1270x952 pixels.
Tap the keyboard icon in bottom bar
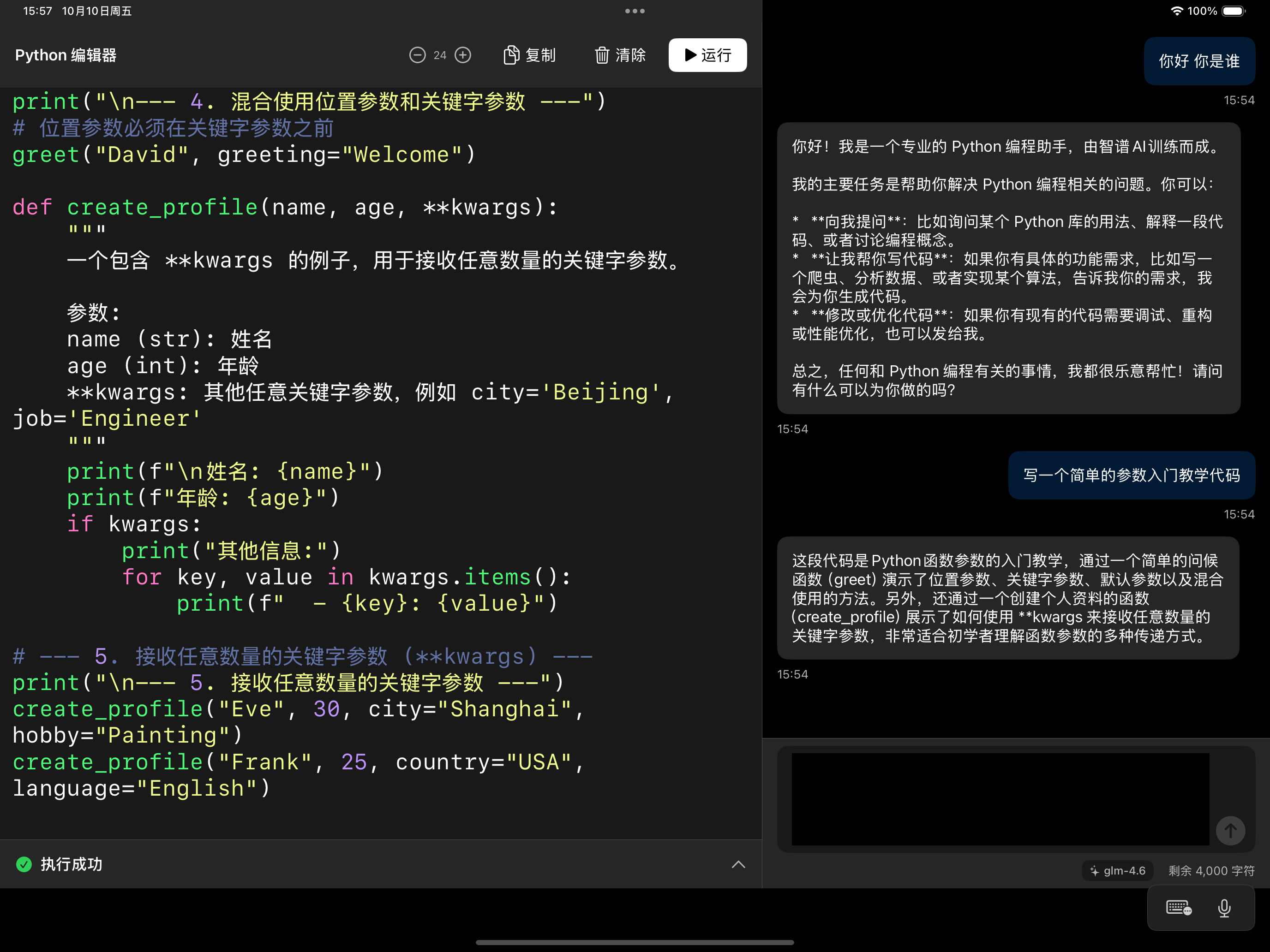1178,908
